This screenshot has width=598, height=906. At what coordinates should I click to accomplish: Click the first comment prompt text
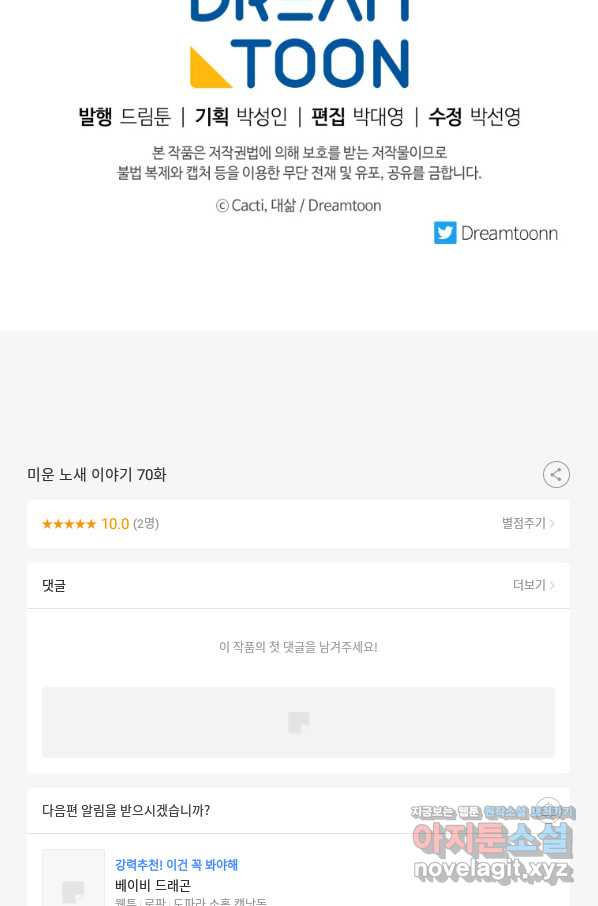298,647
